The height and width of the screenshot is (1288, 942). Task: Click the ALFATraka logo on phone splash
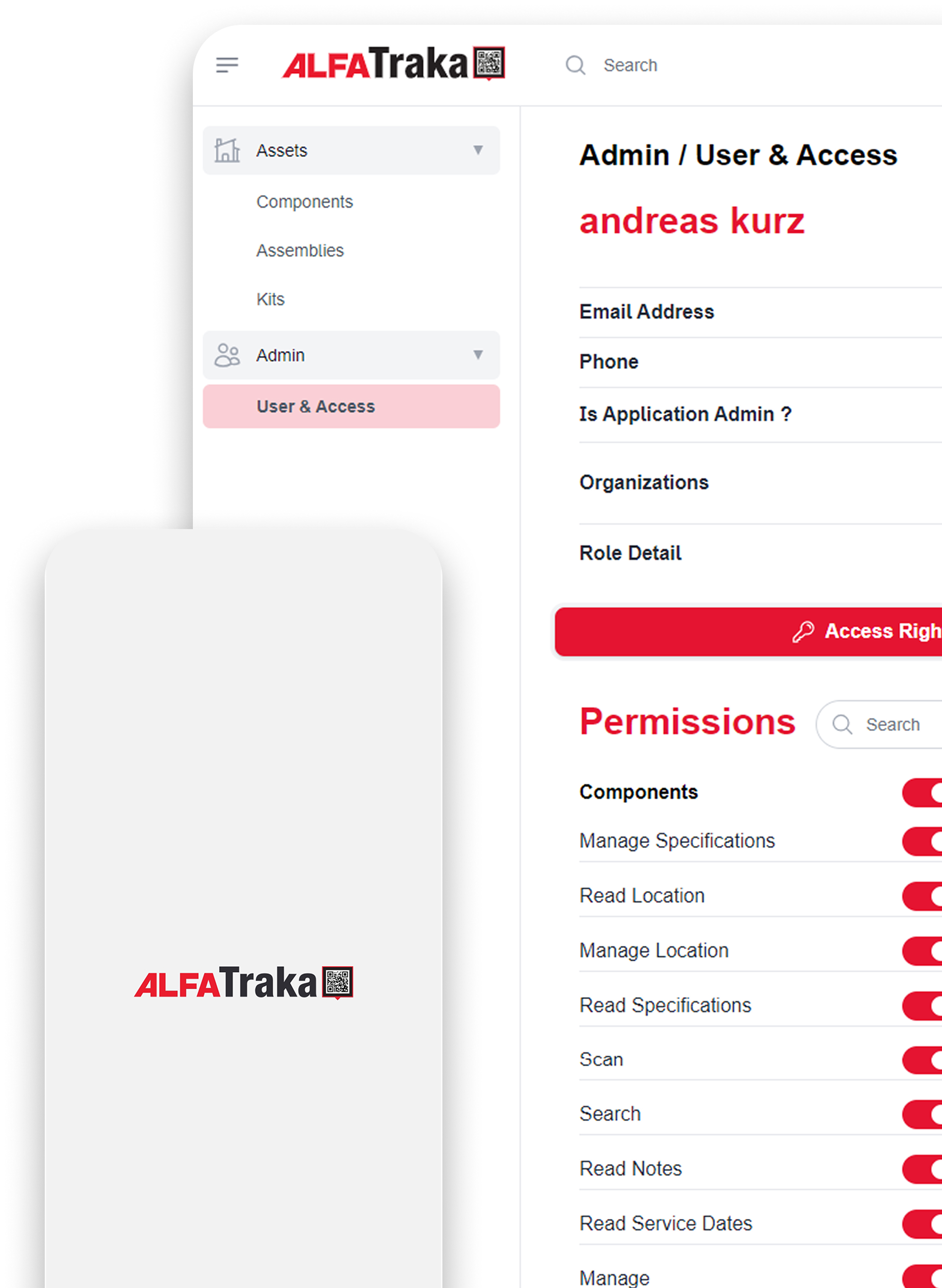pyautogui.click(x=244, y=982)
